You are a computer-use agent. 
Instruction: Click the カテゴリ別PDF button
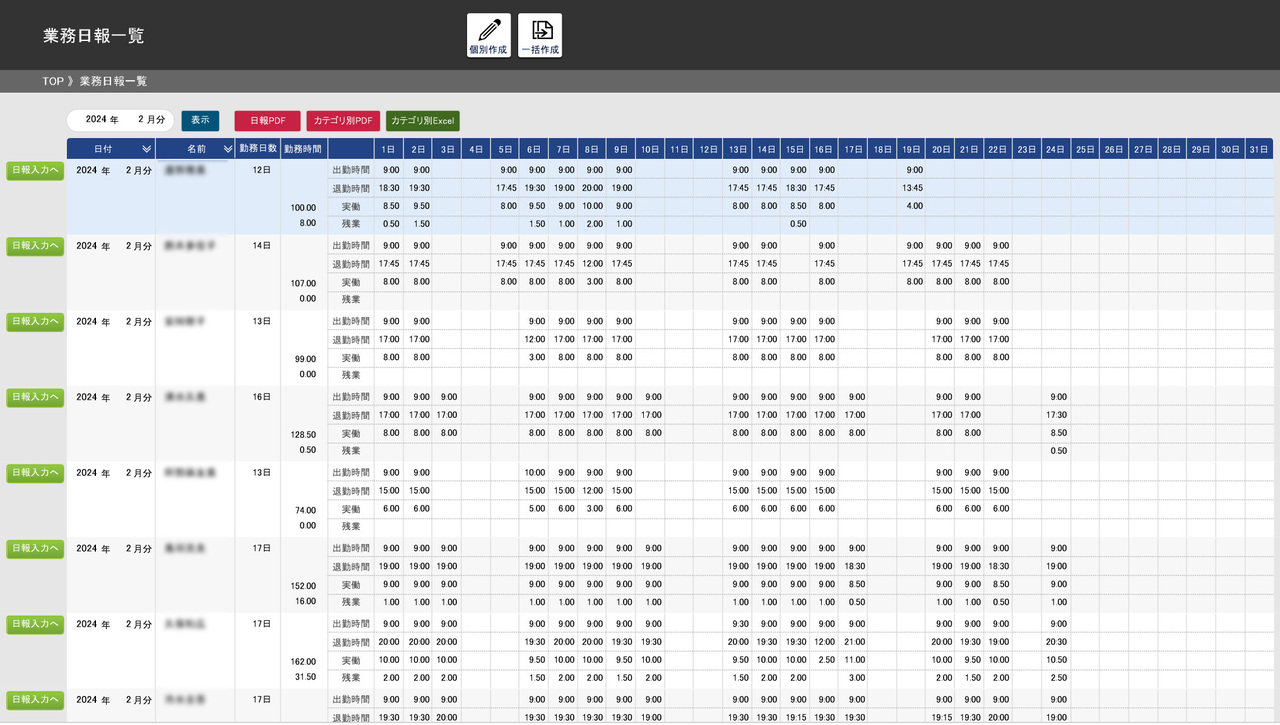pyautogui.click(x=343, y=120)
